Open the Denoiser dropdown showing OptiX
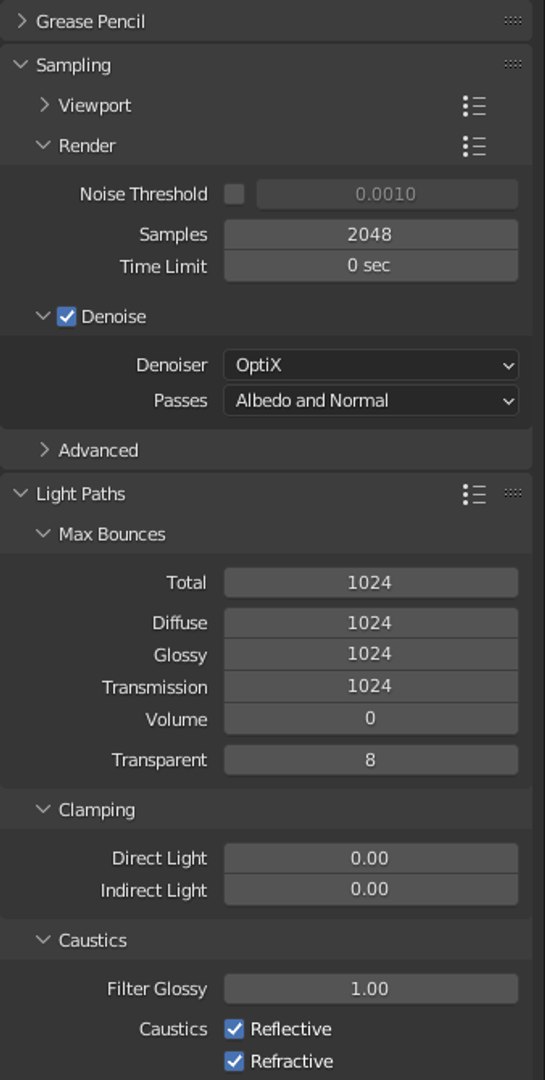This screenshot has width=545, height=1080. [371, 365]
